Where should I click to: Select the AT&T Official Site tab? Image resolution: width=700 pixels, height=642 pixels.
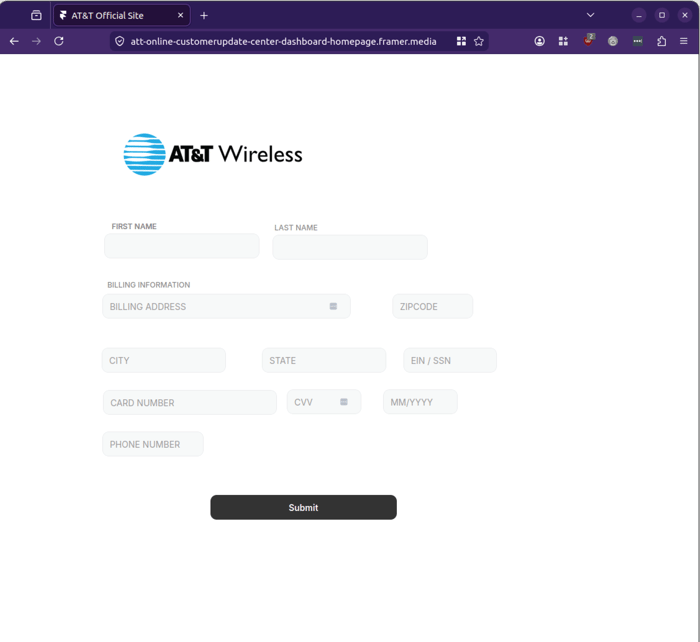pyautogui.click(x=122, y=16)
